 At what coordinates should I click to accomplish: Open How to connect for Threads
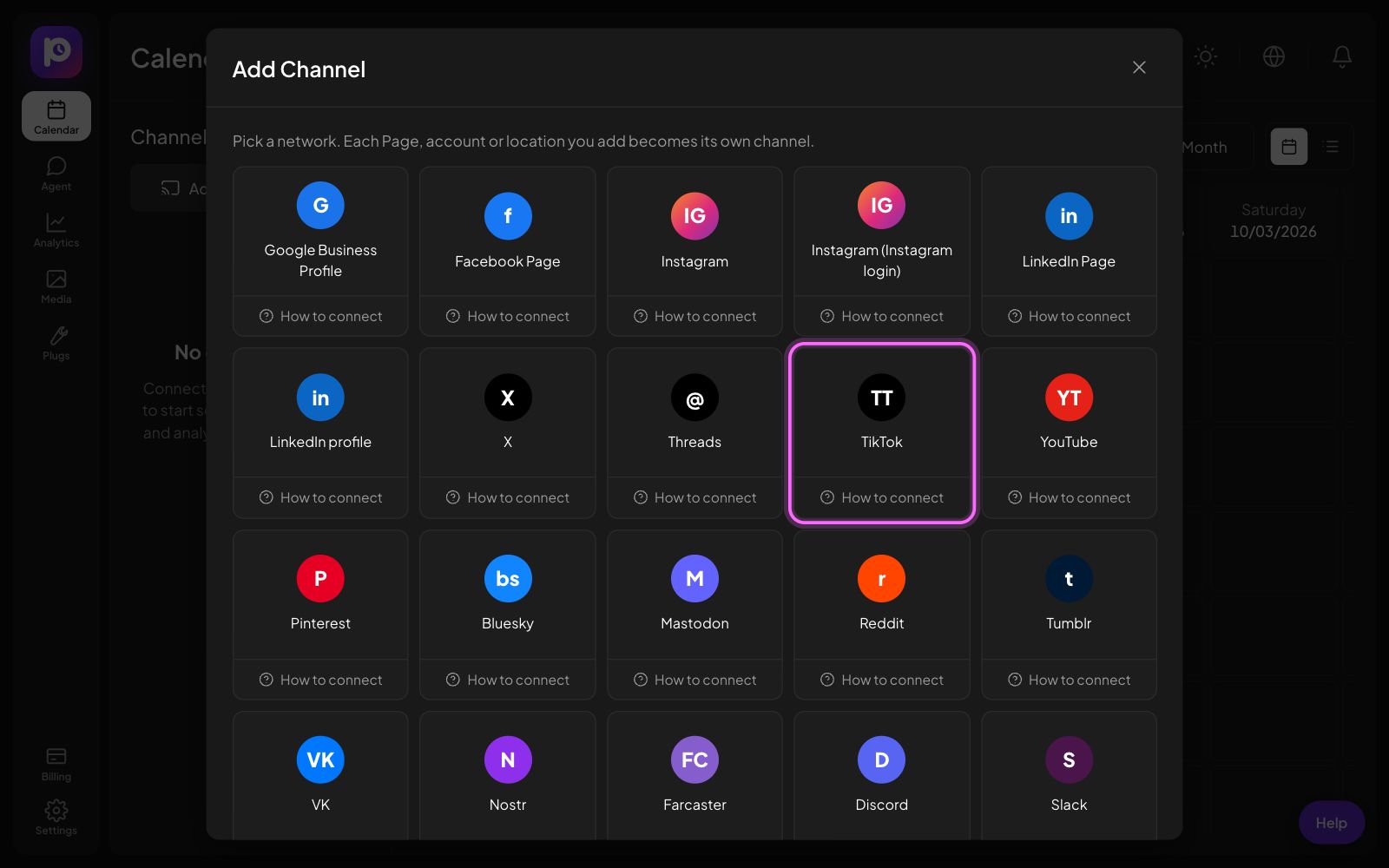coord(694,497)
